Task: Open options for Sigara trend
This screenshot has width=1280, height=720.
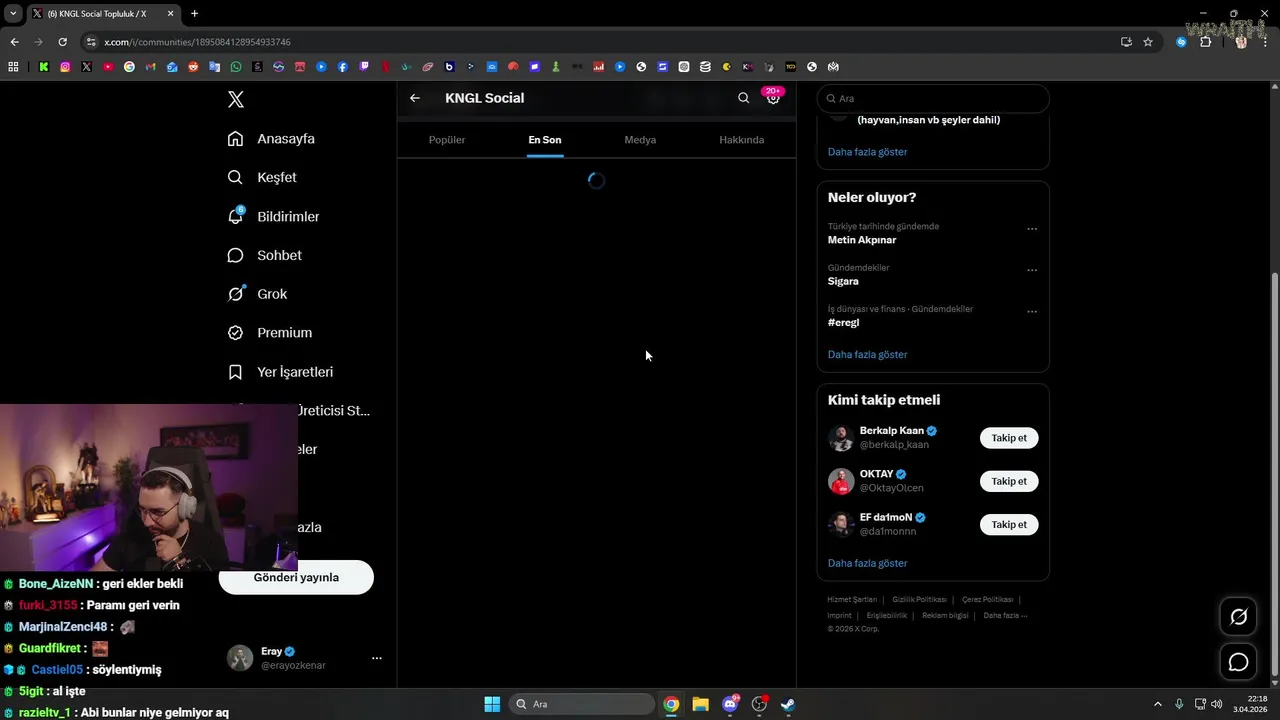Action: 1032,270
